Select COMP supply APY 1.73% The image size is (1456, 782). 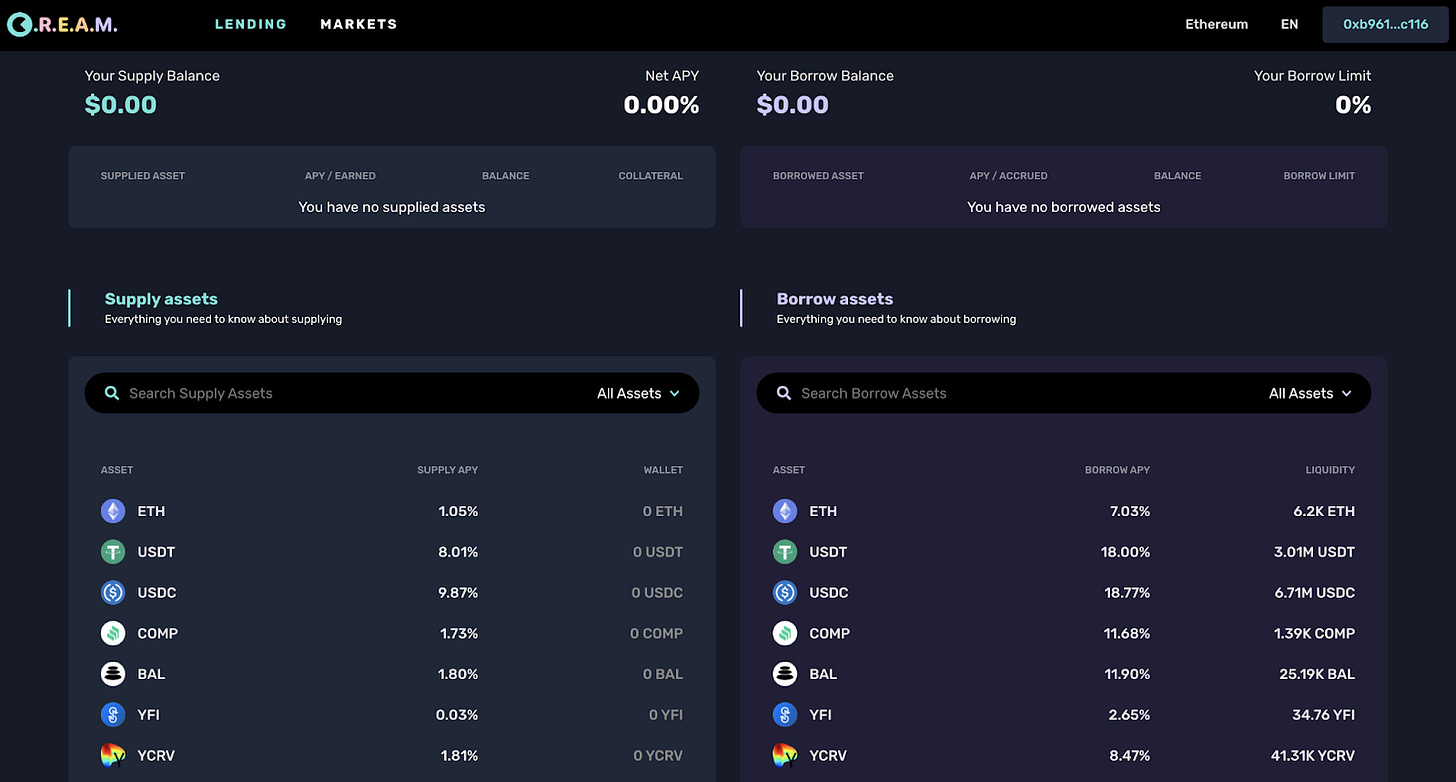459,633
